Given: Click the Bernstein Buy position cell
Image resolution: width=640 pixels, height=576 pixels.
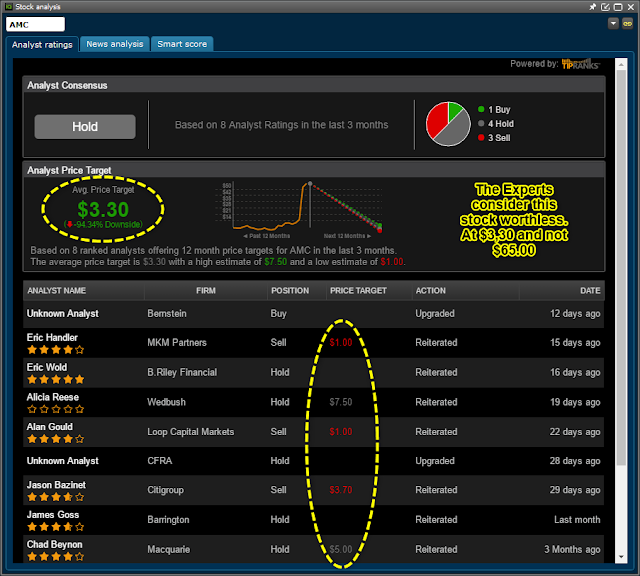Looking at the screenshot, I should tap(279, 314).
